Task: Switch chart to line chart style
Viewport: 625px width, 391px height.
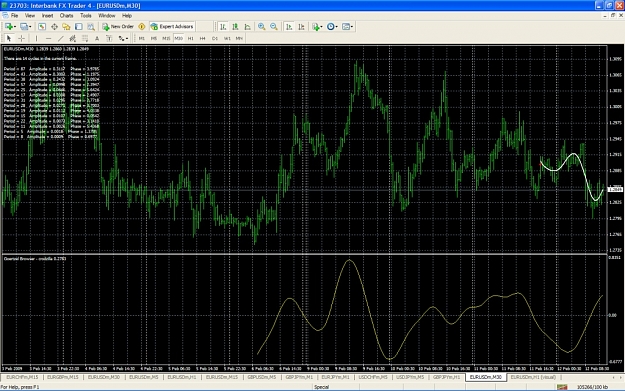Action: 248,27
